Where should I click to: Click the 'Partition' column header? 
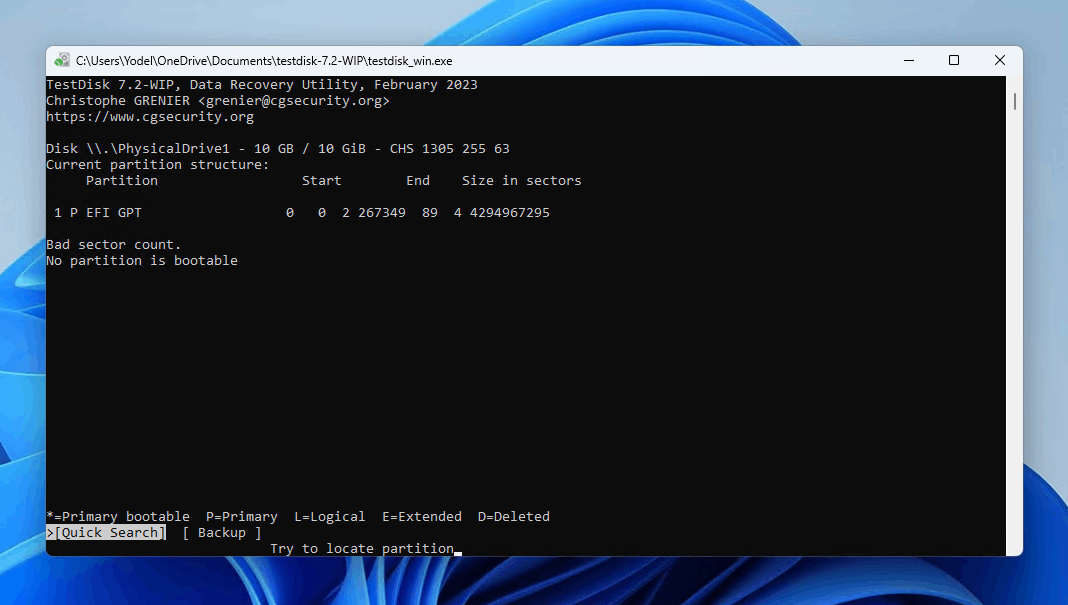point(122,181)
